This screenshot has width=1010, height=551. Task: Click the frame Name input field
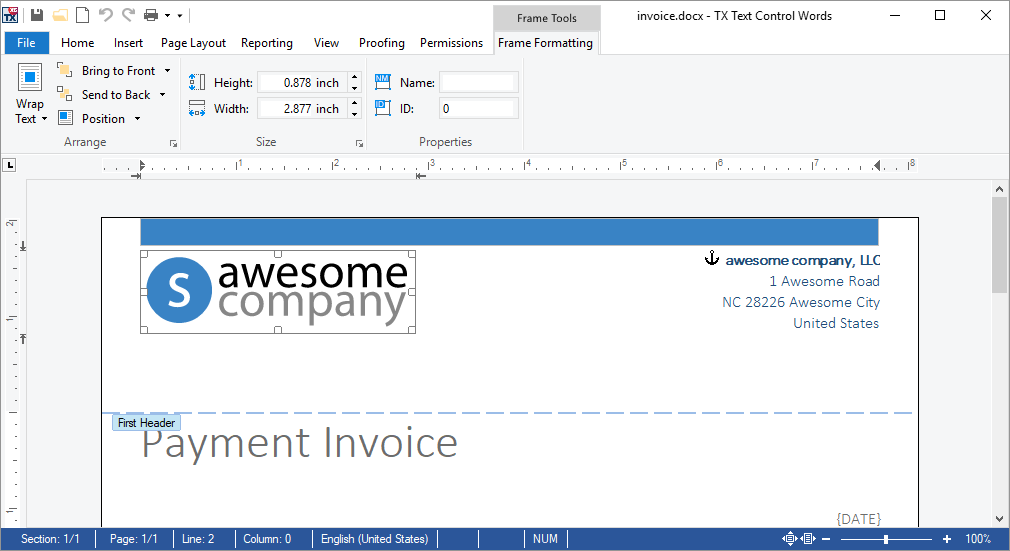[x=479, y=82]
